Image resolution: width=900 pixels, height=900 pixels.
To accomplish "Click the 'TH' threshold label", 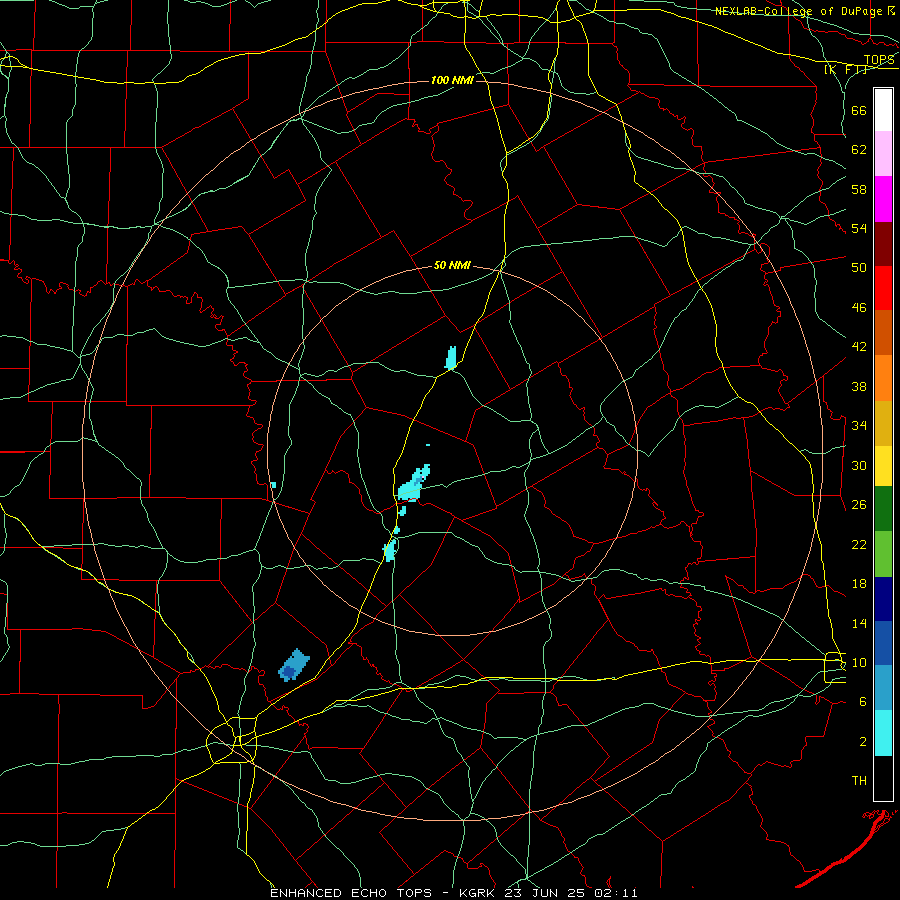I will pyautogui.click(x=859, y=781).
